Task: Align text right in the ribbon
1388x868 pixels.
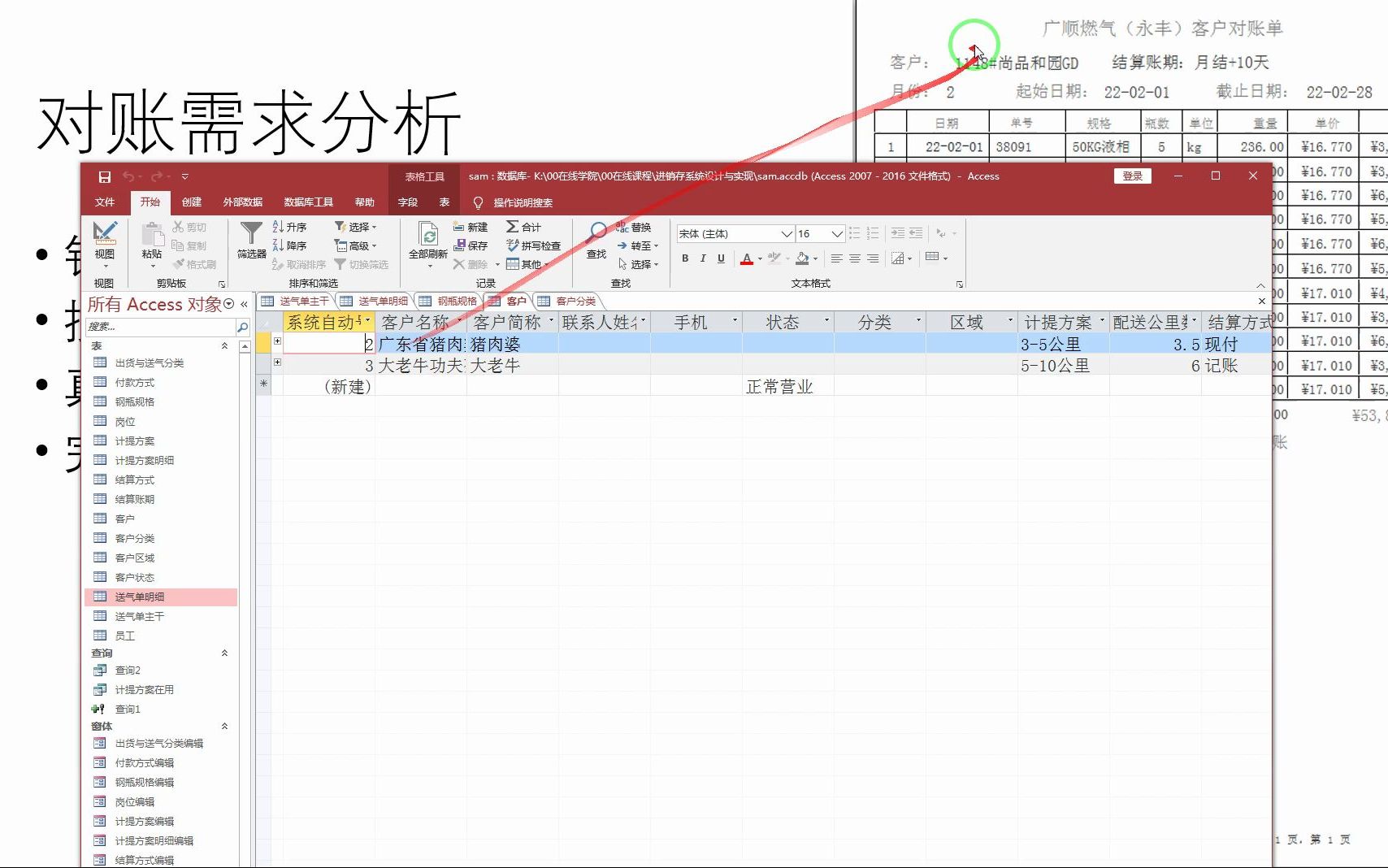Action: point(873,258)
